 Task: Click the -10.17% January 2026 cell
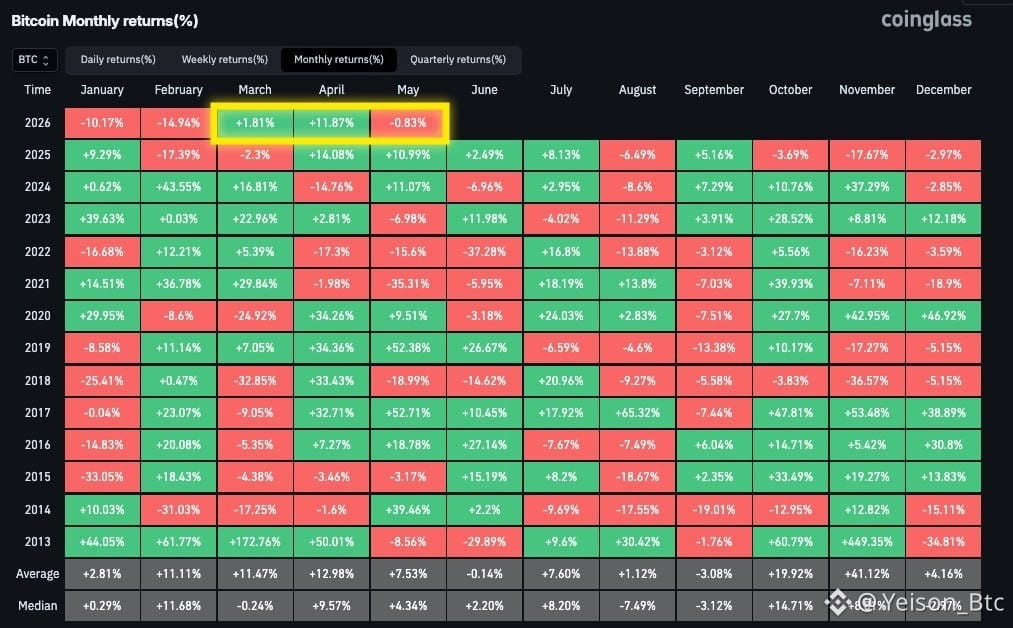tap(102, 123)
